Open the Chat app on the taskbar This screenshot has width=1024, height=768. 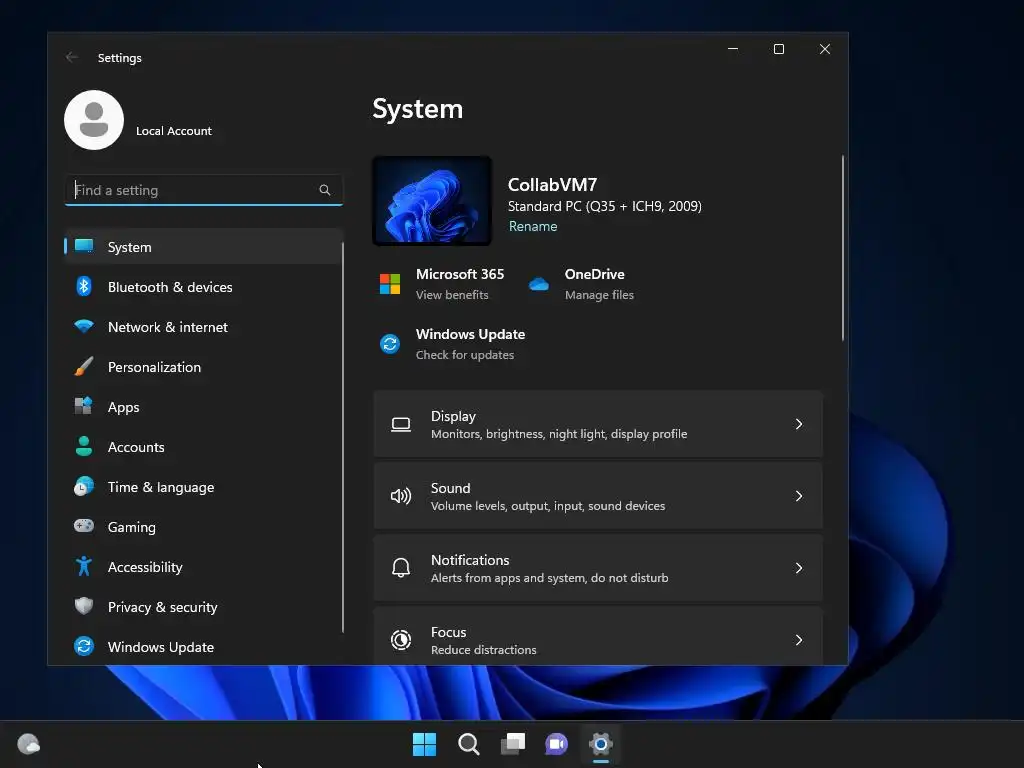click(556, 744)
